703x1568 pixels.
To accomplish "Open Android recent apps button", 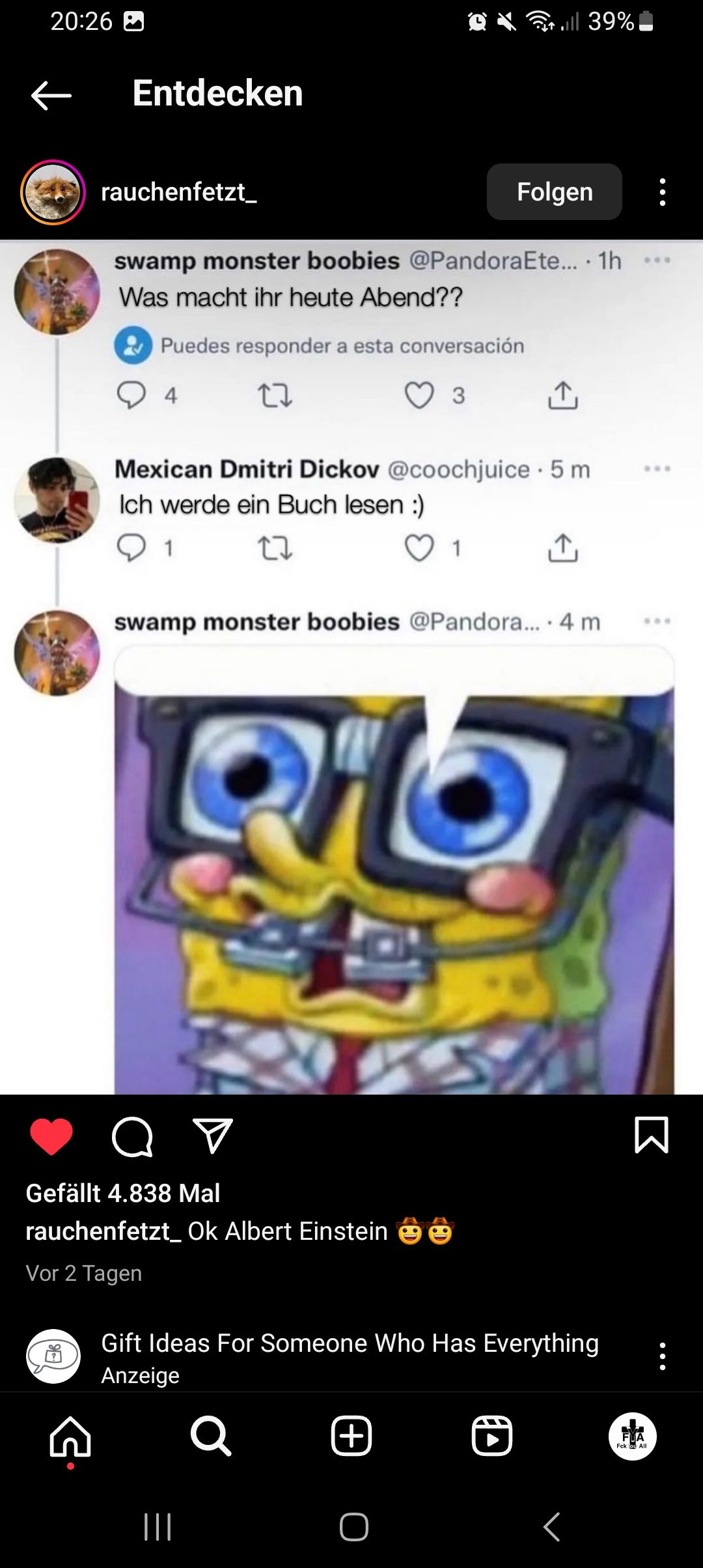I will click(x=158, y=1526).
